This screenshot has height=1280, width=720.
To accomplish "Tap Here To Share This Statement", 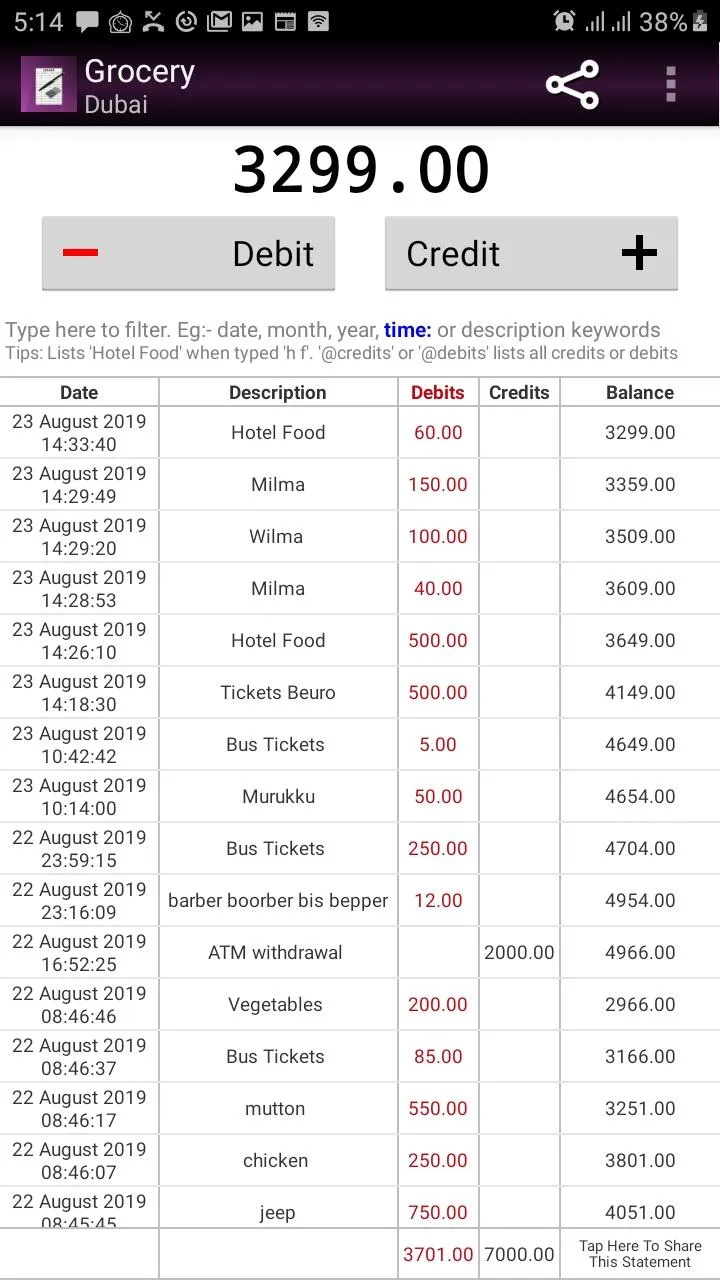I will pos(640,1254).
